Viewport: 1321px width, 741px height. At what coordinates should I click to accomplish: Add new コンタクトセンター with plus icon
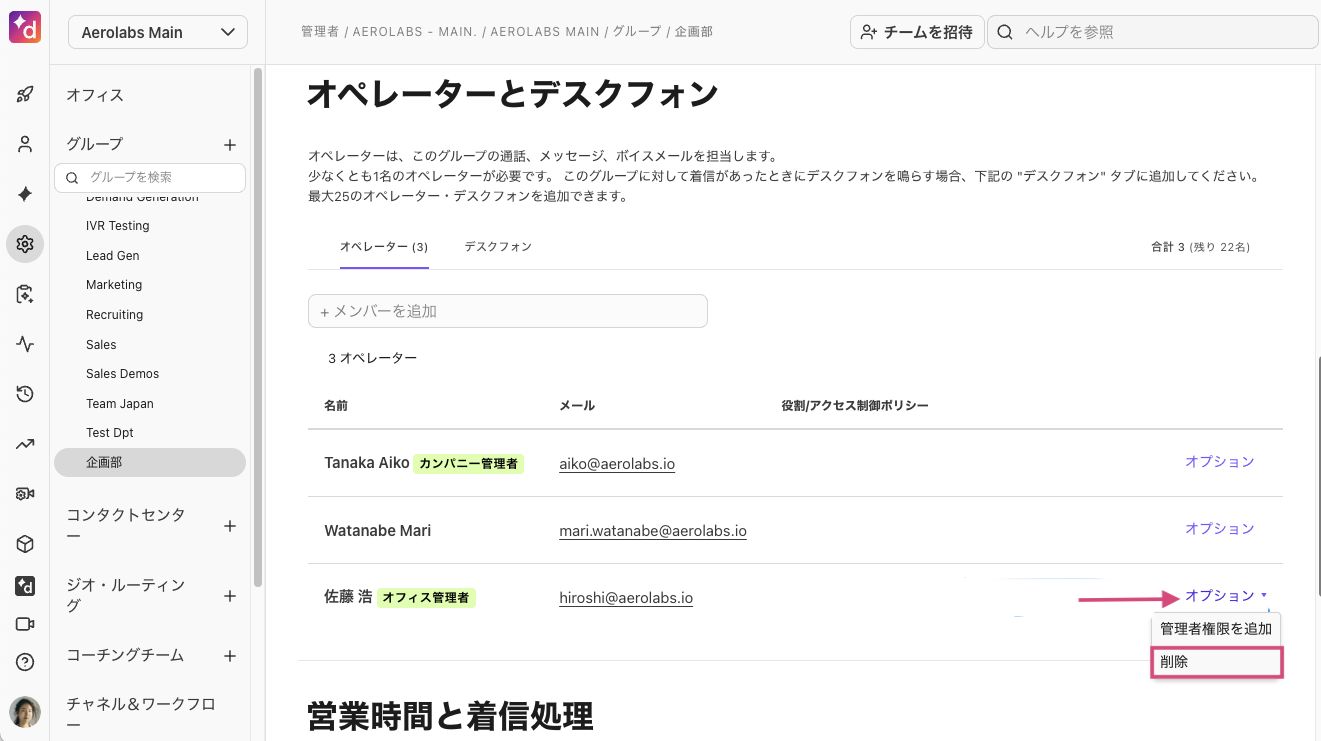[229, 526]
